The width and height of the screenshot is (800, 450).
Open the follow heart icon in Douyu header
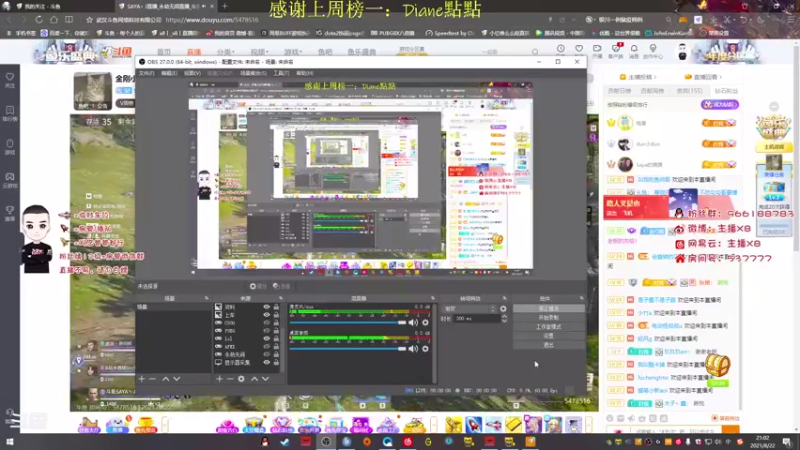[579, 48]
